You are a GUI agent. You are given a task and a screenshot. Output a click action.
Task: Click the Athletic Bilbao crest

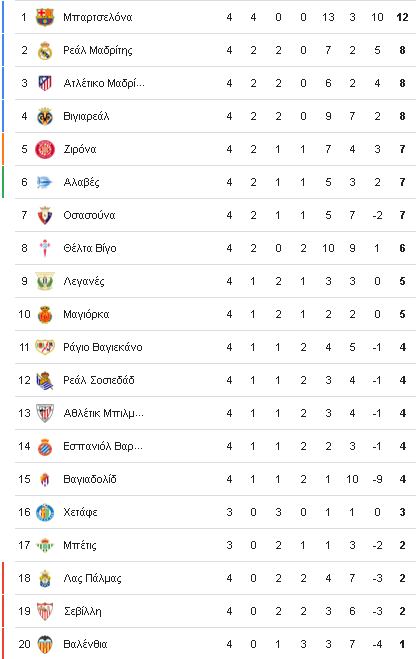click(x=45, y=413)
